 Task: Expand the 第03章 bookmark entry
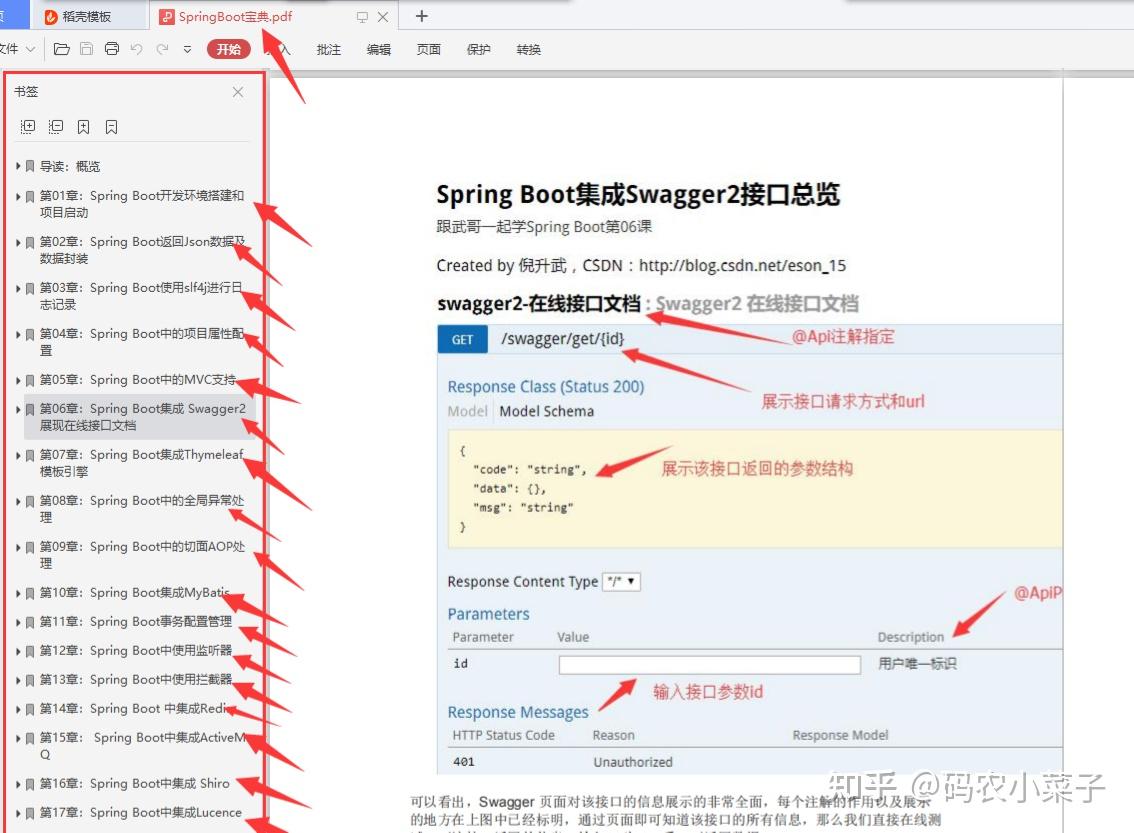point(17,288)
